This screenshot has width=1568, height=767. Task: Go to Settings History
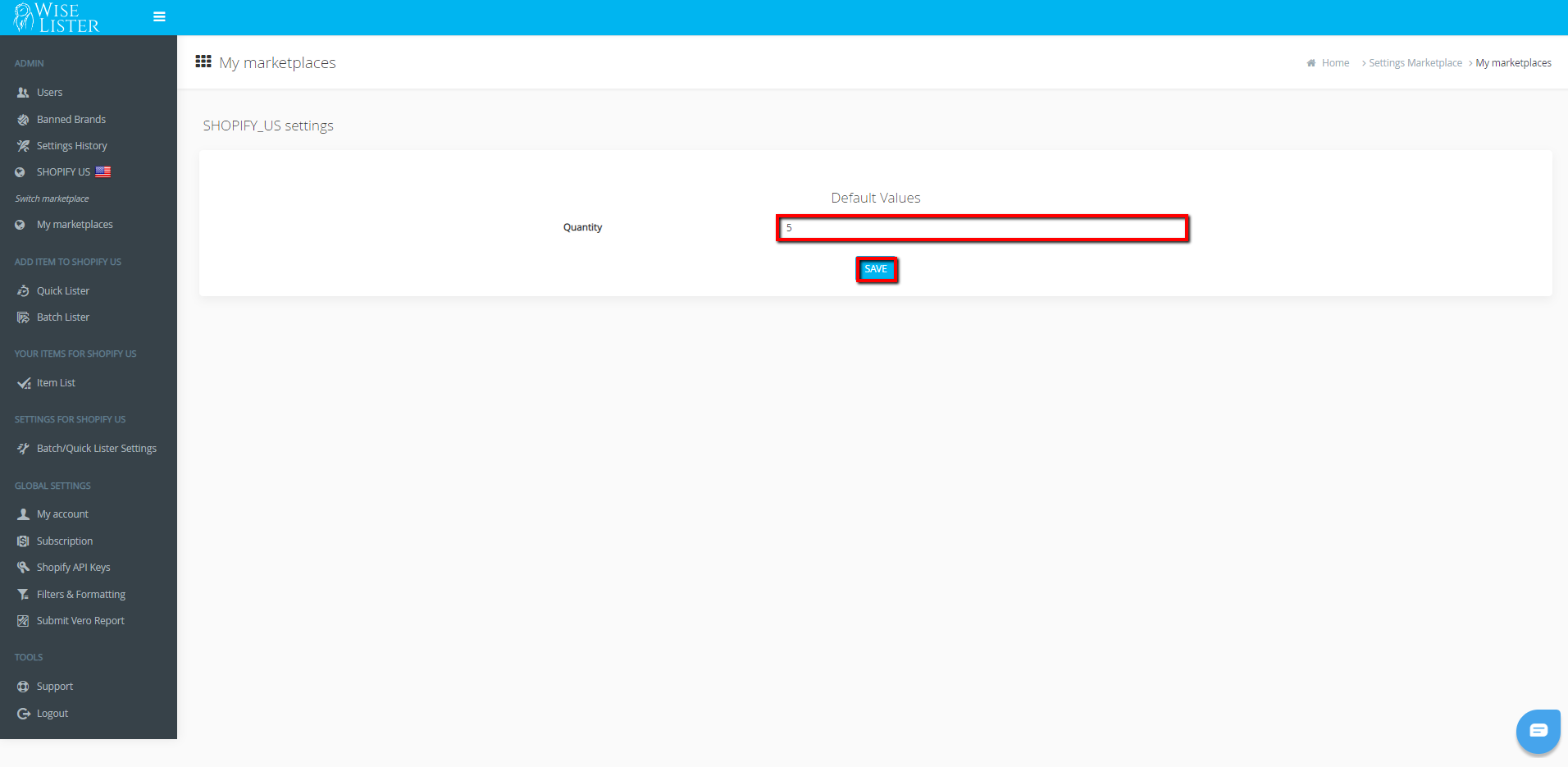click(x=72, y=146)
